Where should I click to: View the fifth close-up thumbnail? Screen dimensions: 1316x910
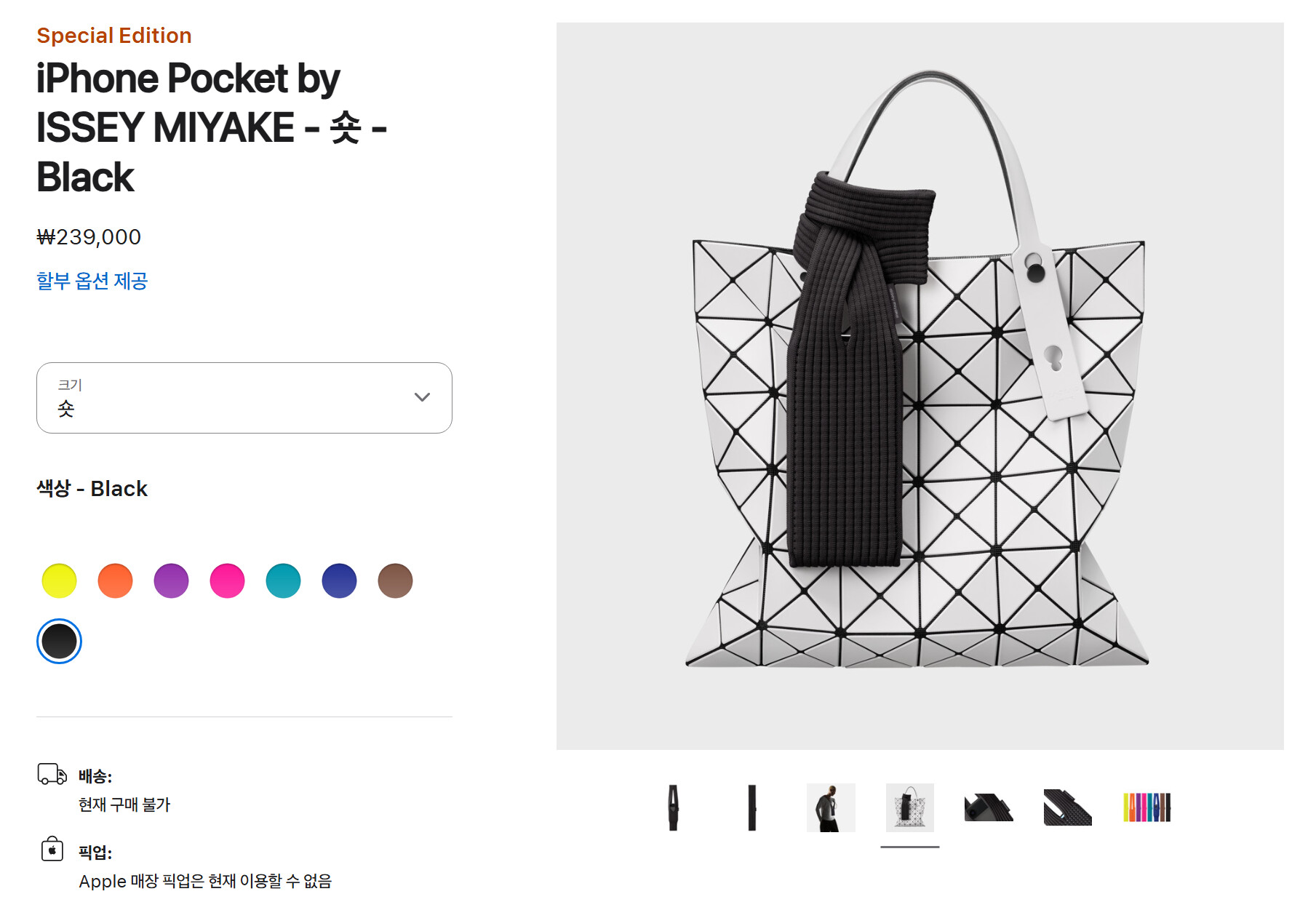[989, 807]
